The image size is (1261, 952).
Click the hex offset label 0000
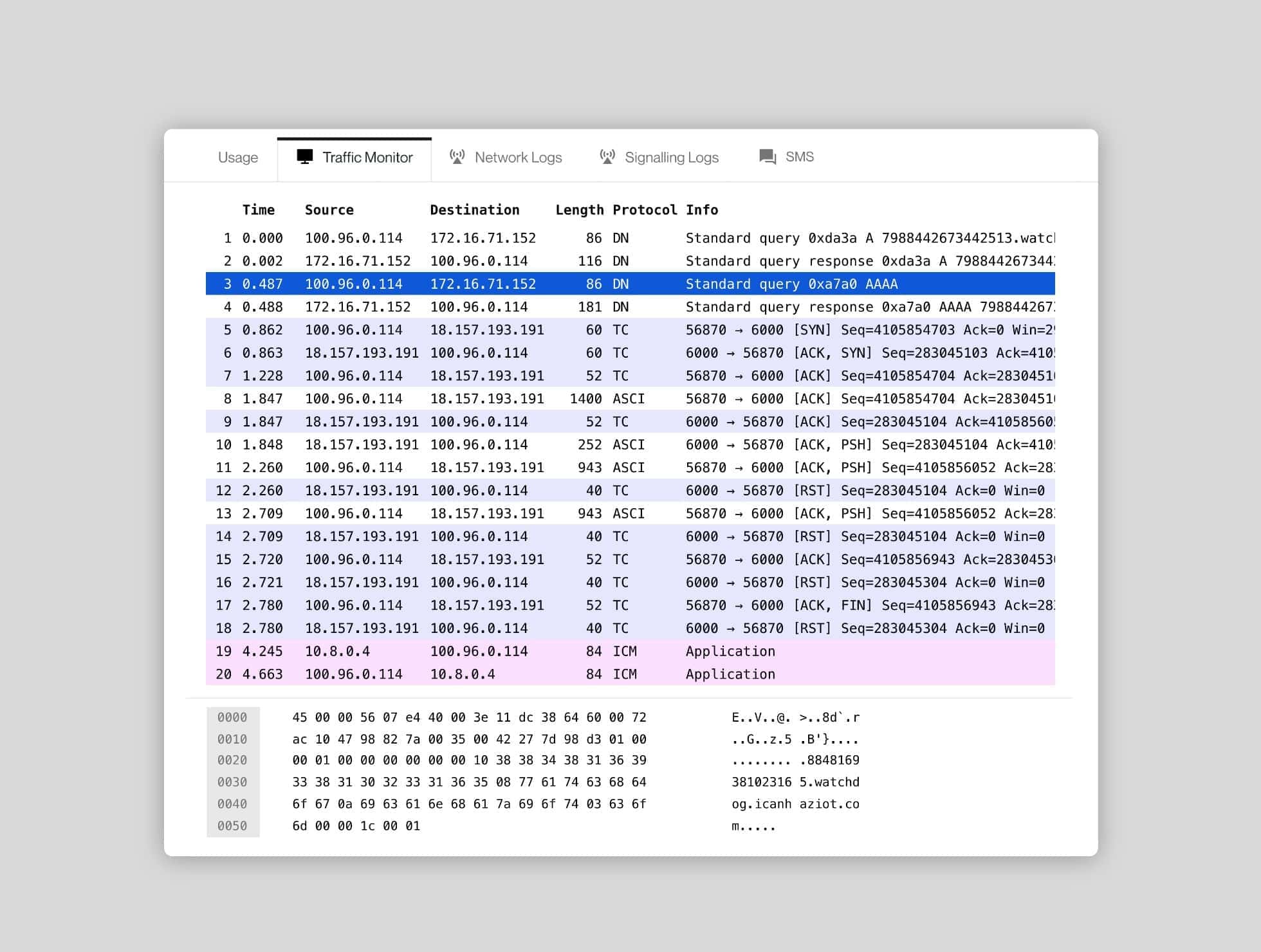point(233,717)
